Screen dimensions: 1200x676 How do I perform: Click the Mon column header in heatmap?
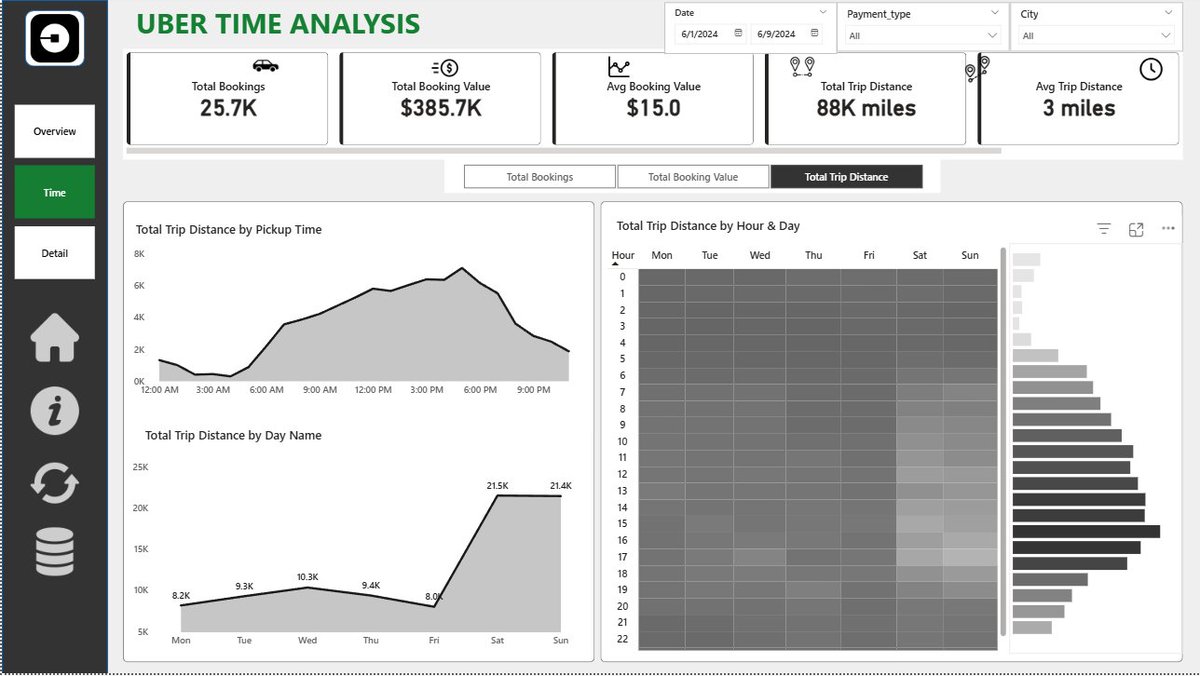662,255
